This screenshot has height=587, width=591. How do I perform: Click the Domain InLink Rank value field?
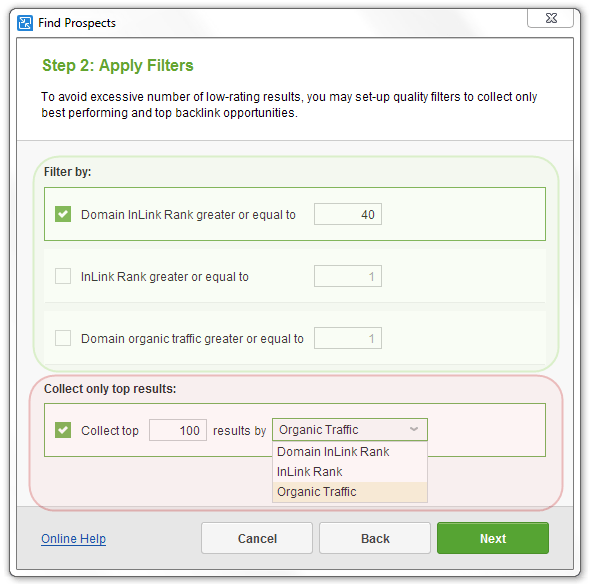(x=348, y=214)
